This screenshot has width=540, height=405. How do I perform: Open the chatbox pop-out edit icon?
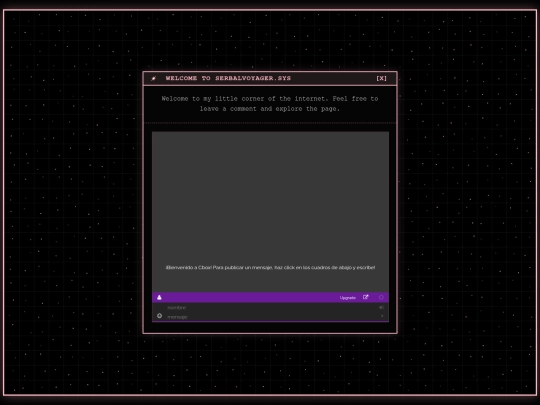366,297
